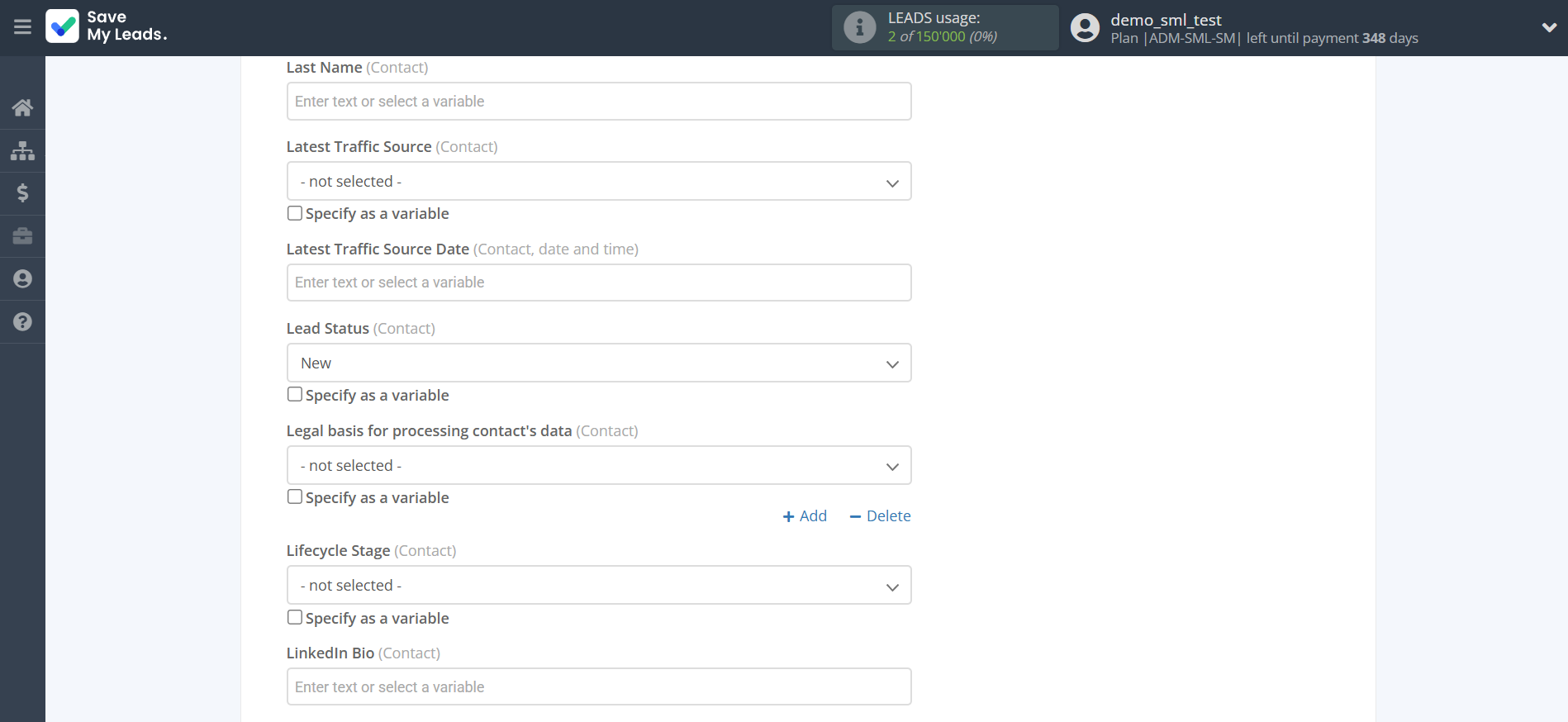1568x722 pixels.
Task: Click the Save My Leads logo
Action: coord(107,26)
